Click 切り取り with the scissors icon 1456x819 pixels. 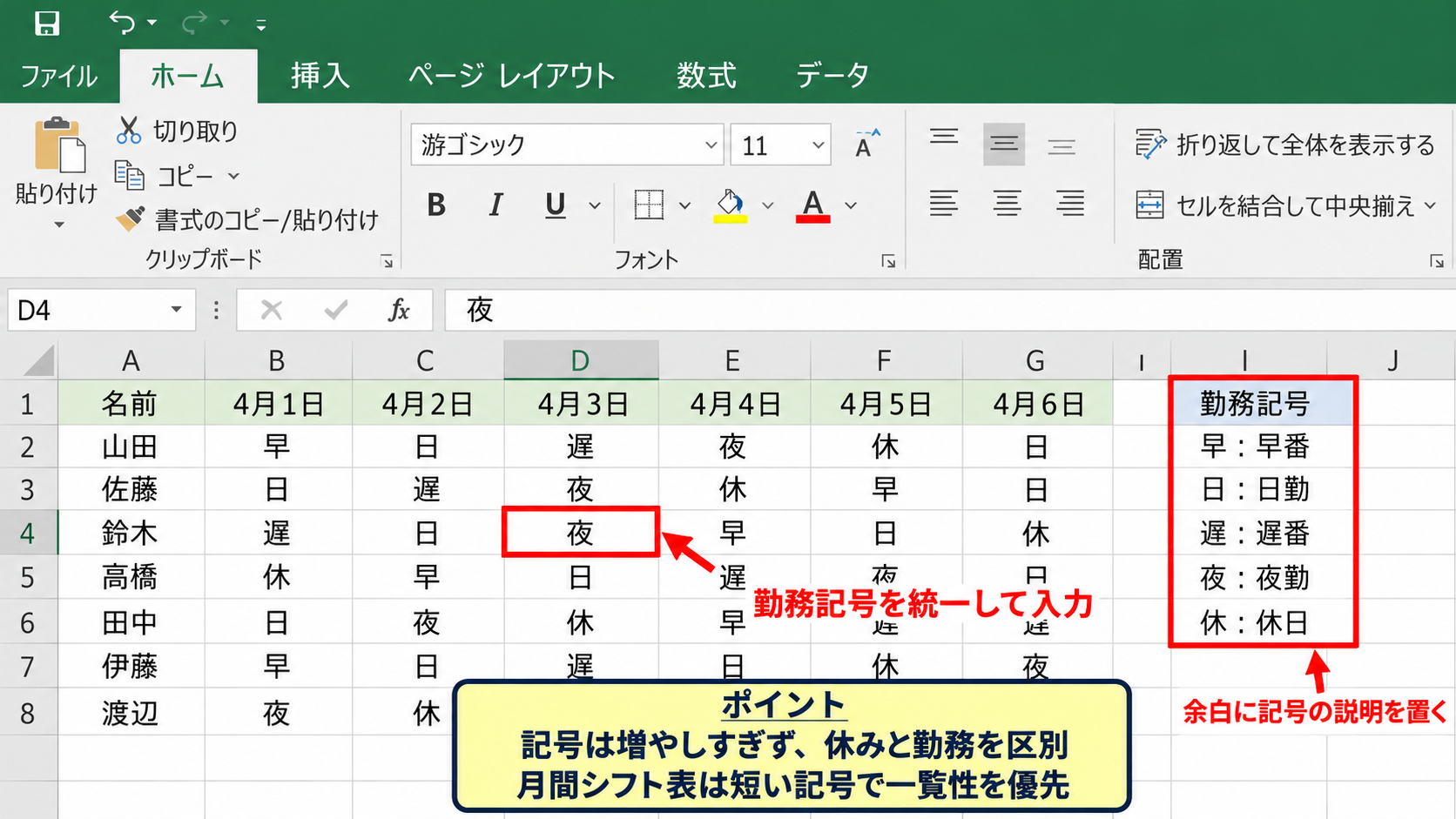177,131
